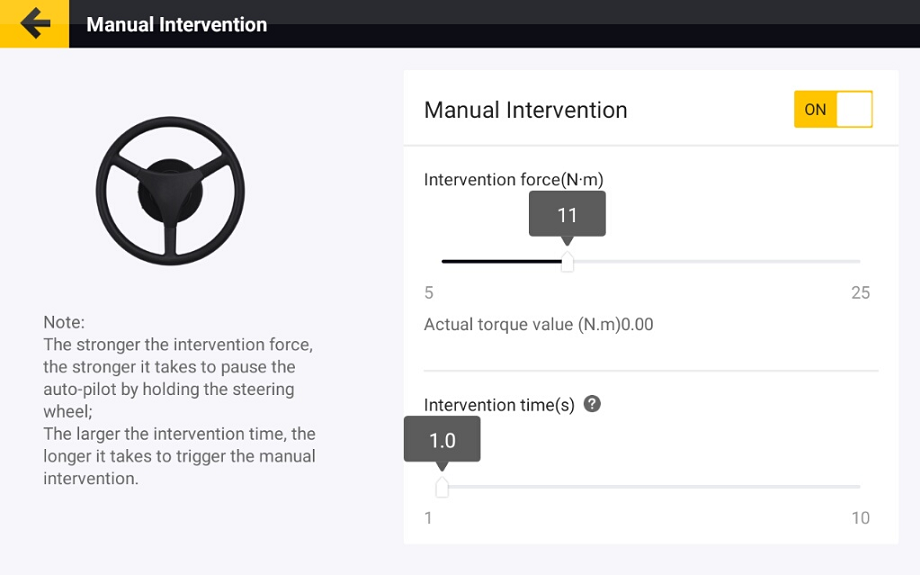Click the steering wheel image

(x=170, y=191)
